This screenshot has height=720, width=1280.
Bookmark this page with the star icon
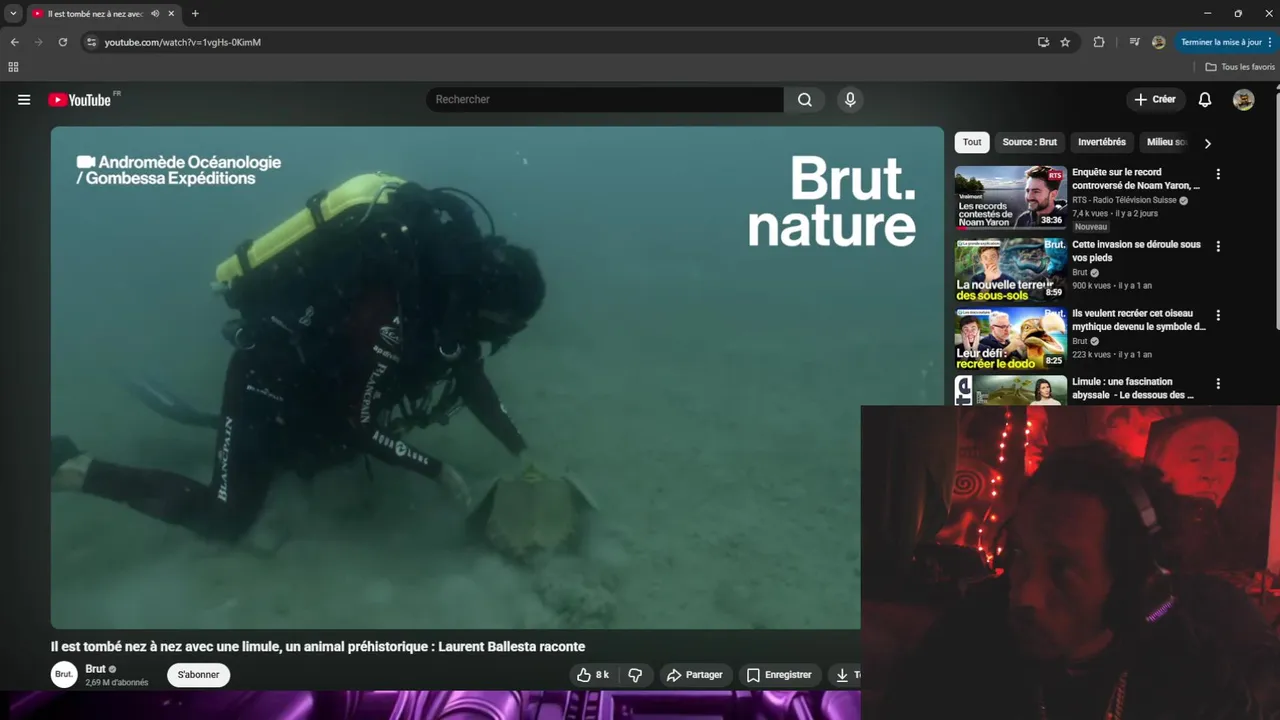click(1065, 42)
